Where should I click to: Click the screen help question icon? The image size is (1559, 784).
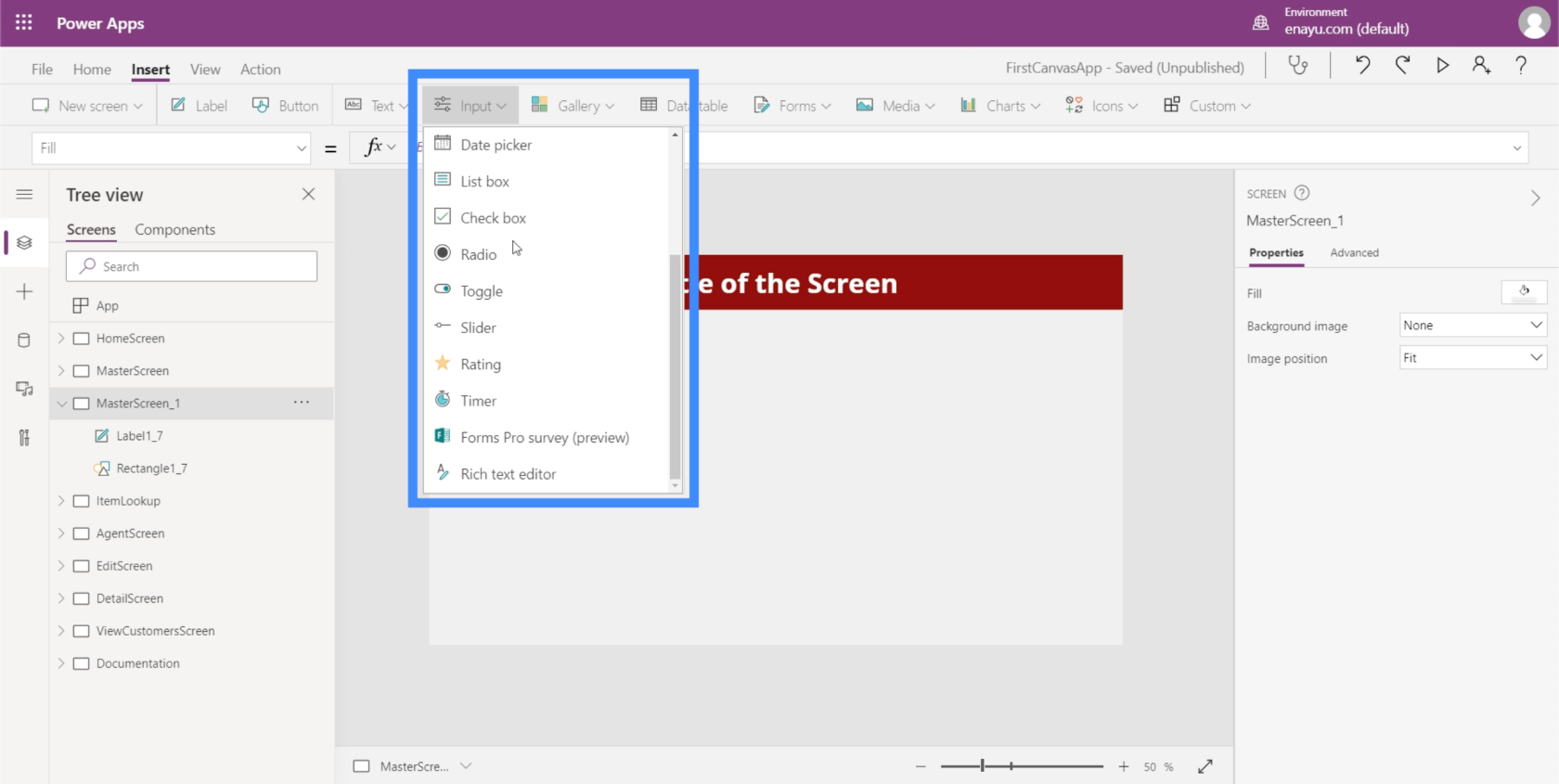pos(1302,193)
